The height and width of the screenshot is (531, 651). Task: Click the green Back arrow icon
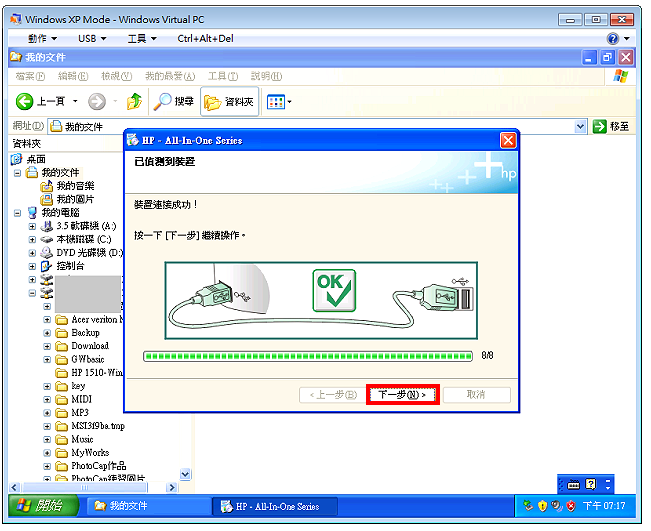[24, 101]
